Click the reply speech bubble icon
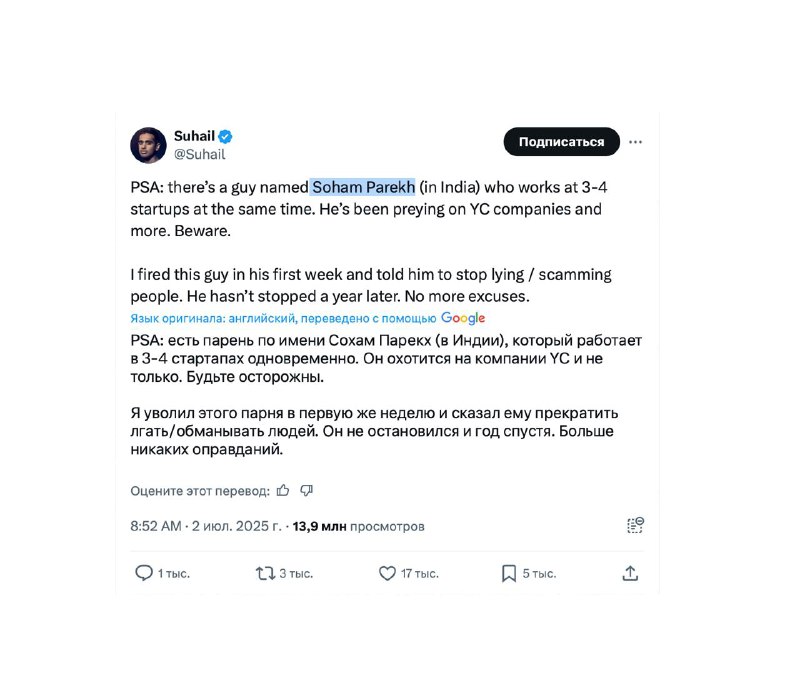Viewport: 800px width, 673px height. pyautogui.click(x=144, y=573)
